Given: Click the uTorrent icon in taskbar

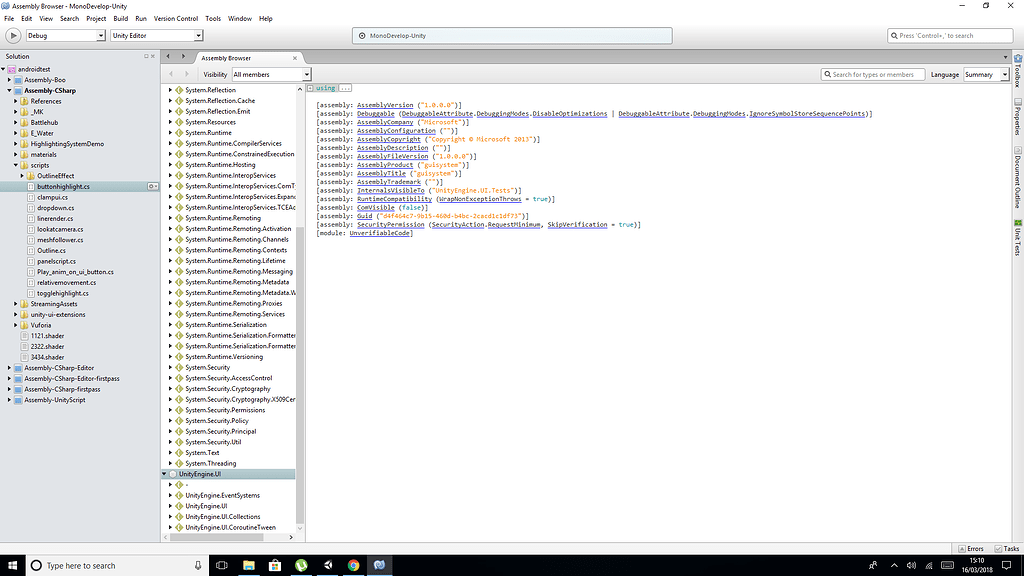Looking at the screenshot, I should point(300,565).
